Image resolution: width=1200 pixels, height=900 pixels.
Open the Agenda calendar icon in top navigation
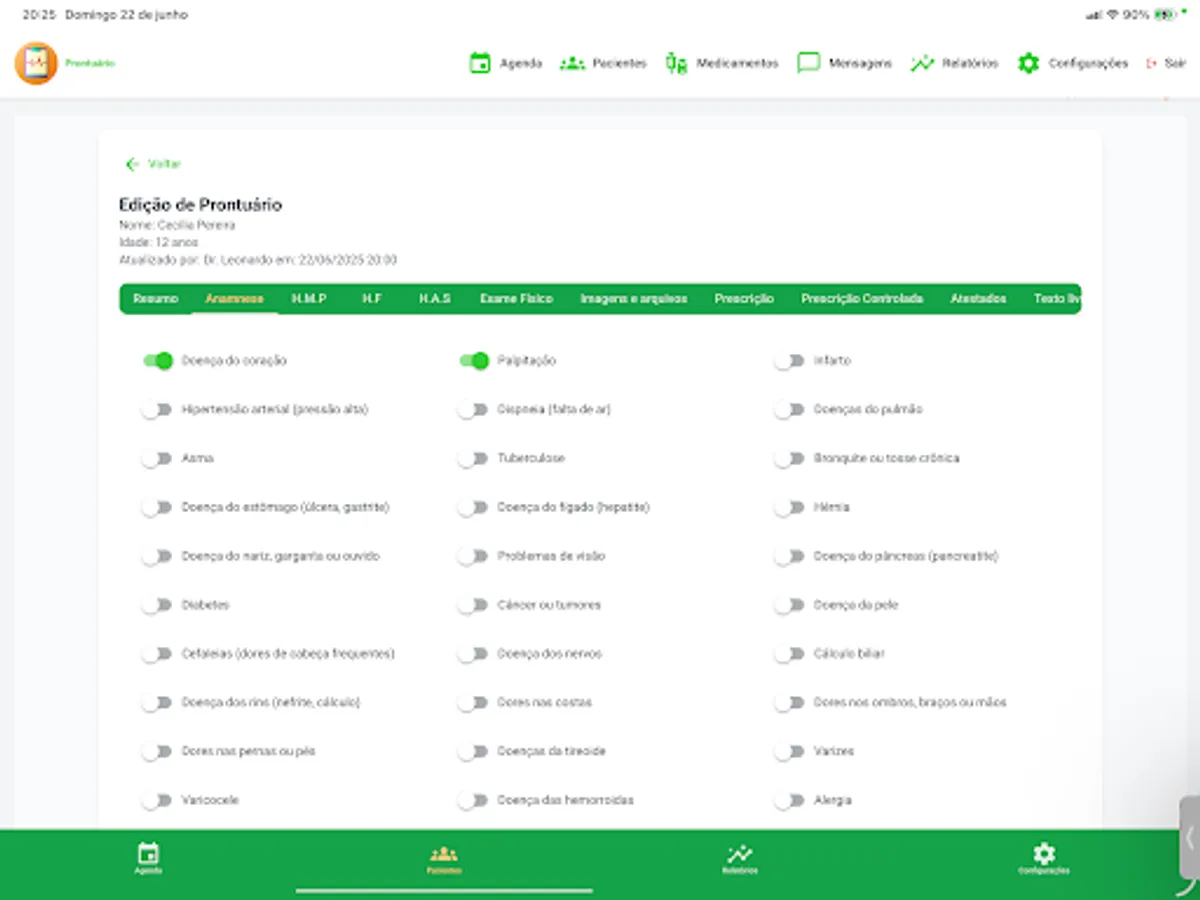480,63
